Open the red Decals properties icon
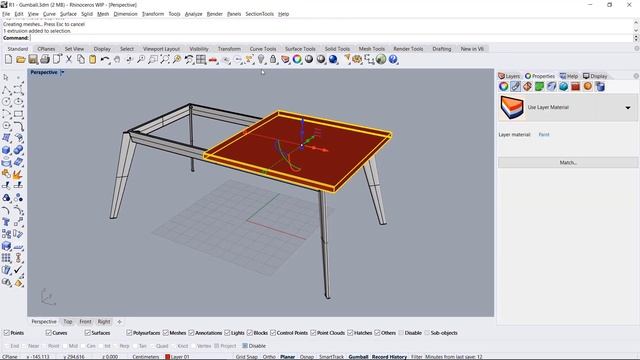Image resolution: width=640 pixels, height=360 pixels. [x=576, y=87]
